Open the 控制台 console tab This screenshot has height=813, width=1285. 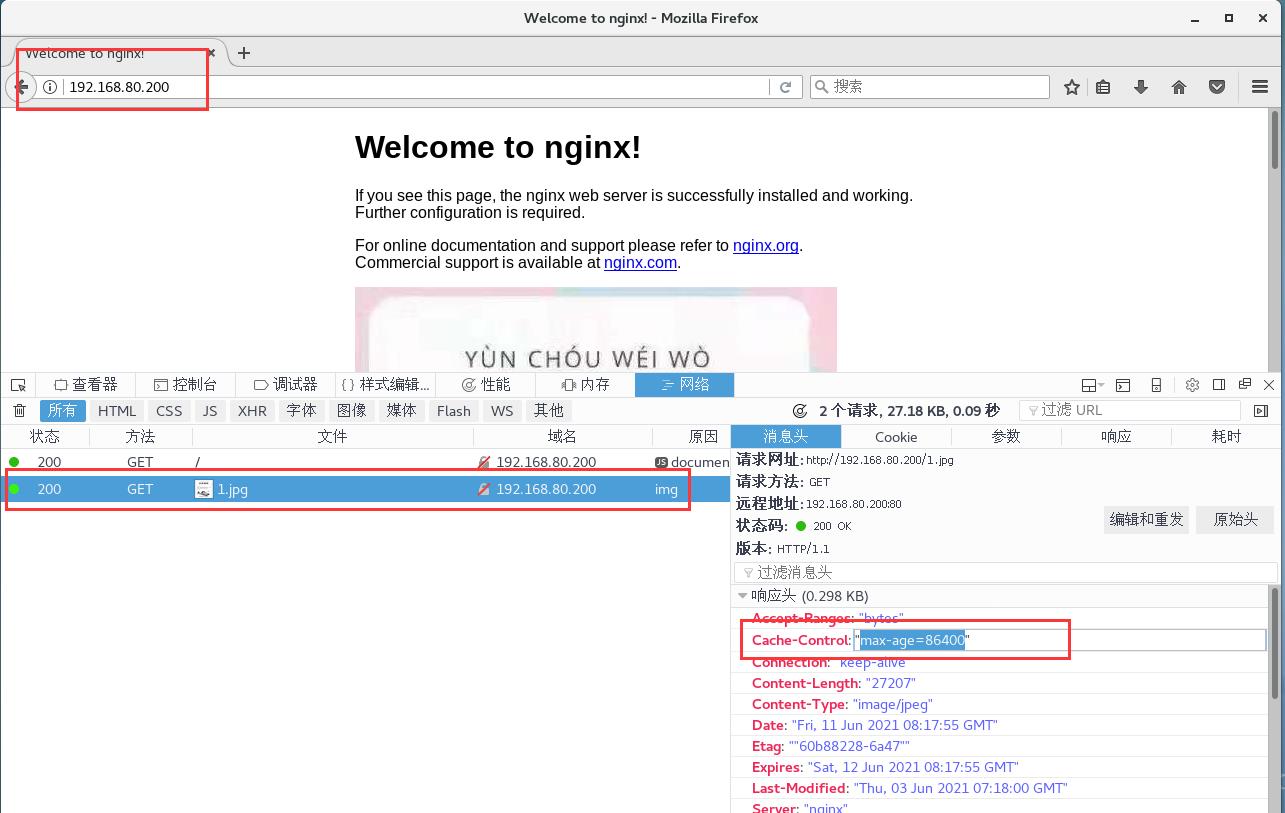pyautogui.click(x=185, y=385)
